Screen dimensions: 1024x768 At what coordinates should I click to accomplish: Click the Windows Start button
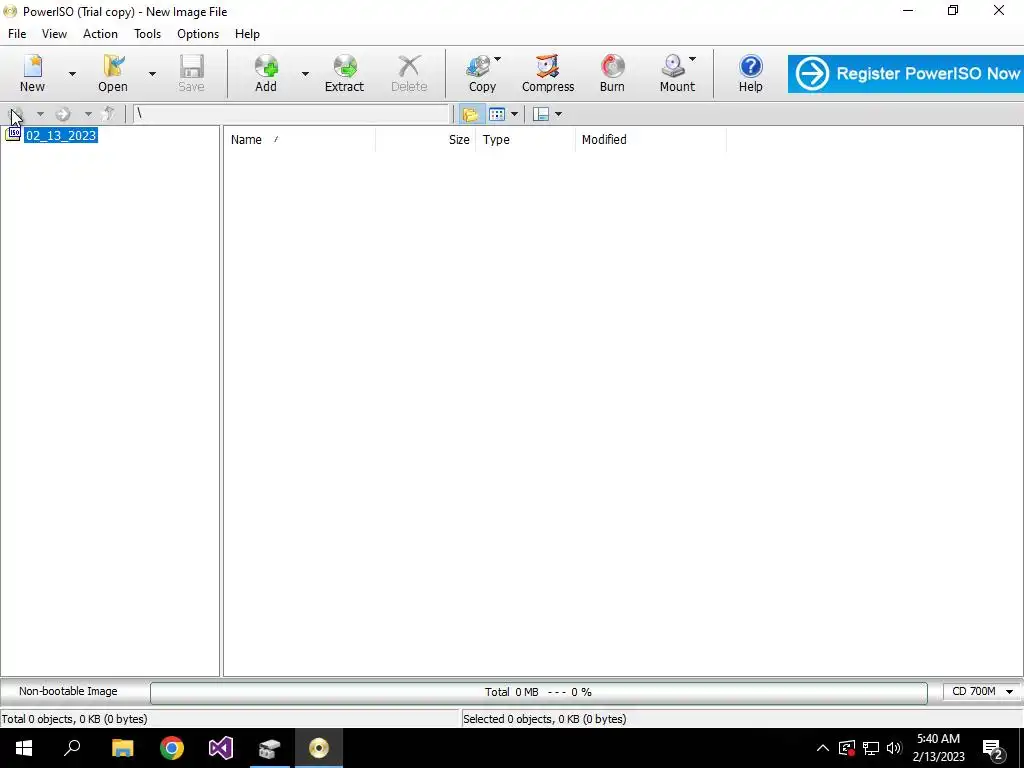pos(24,748)
